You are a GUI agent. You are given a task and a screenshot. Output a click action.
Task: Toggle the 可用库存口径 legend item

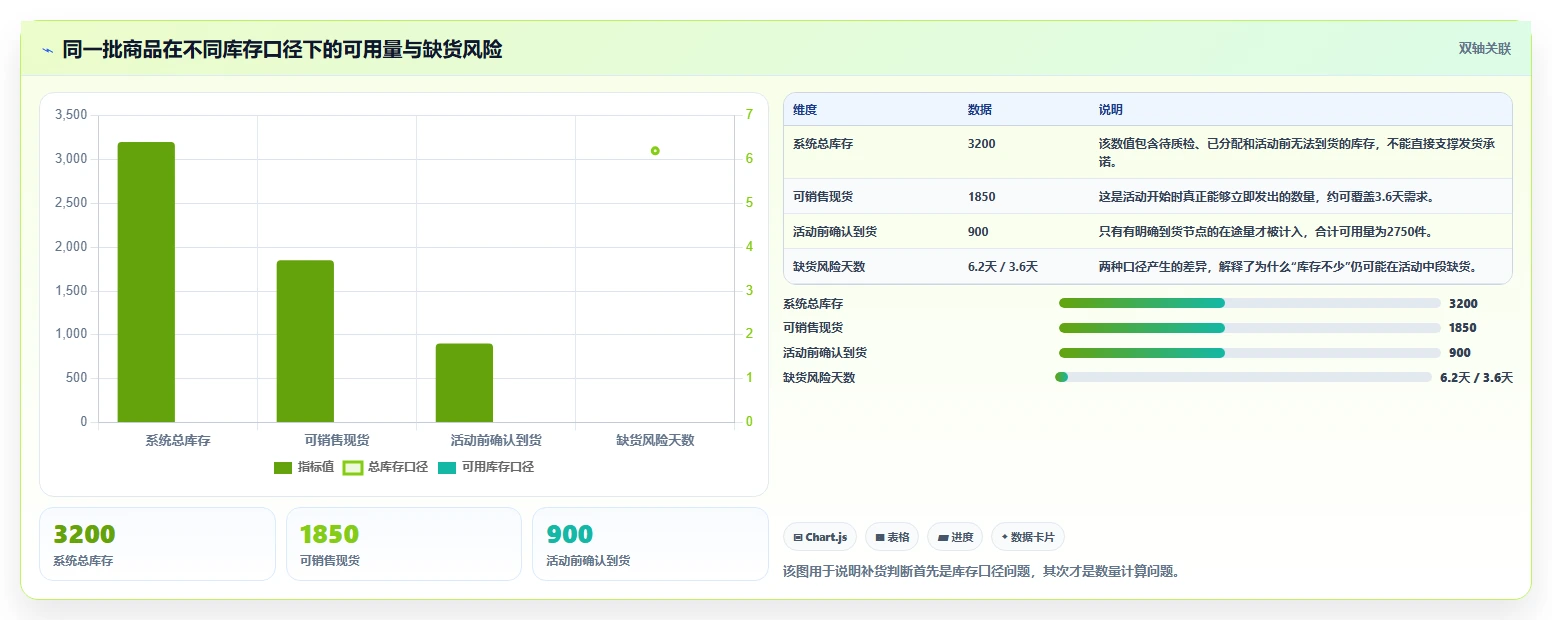click(485, 467)
